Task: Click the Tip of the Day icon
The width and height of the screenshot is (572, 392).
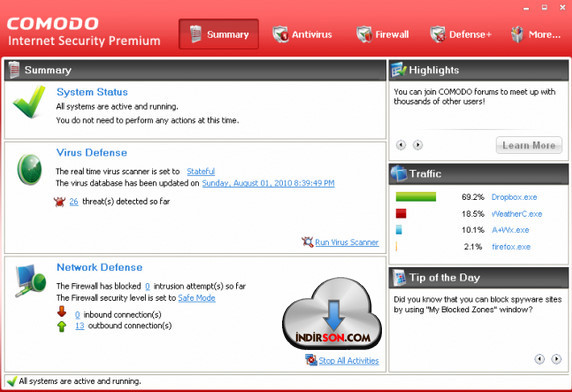Action: (399, 277)
